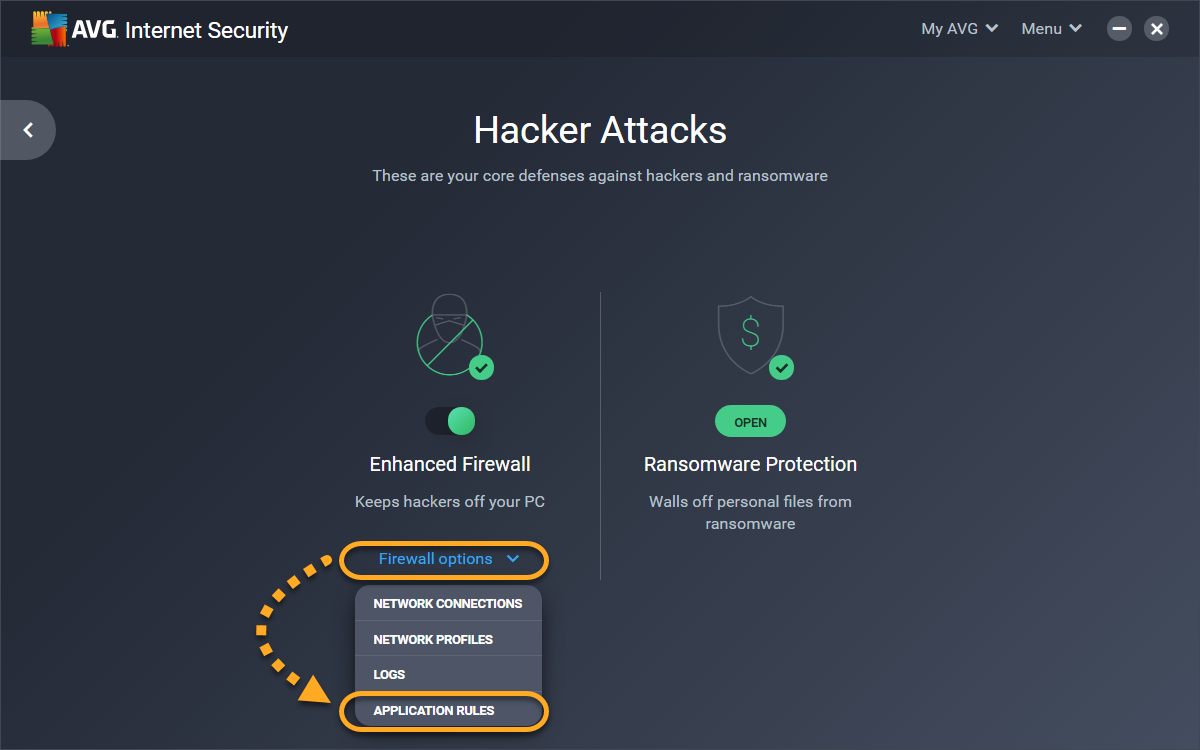This screenshot has width=1200, height=750.
Task: Open Ransomware Protection with OPEN button
Action: pos(750,422)
